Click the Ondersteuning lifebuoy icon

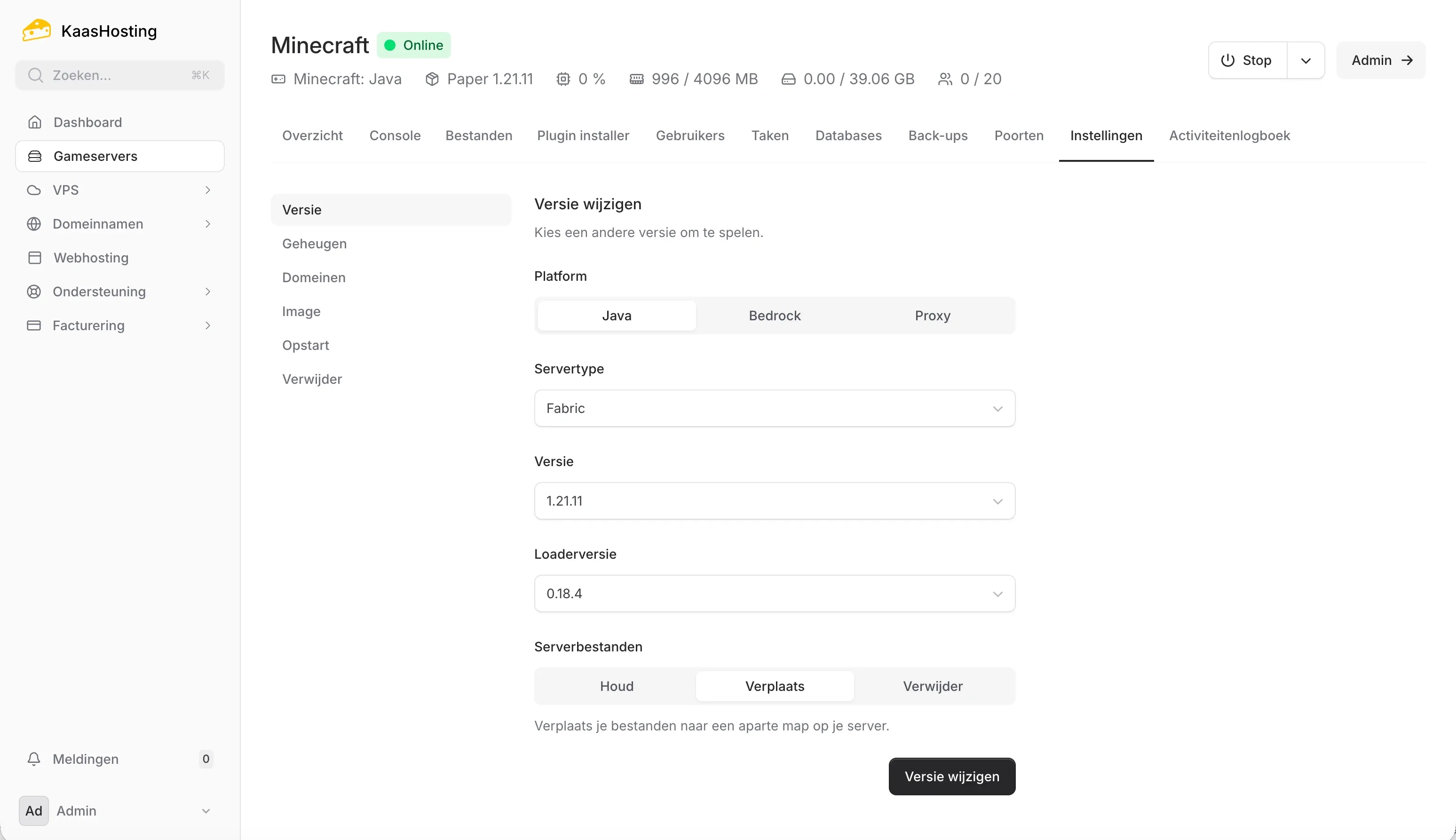(x=34, y=291)
